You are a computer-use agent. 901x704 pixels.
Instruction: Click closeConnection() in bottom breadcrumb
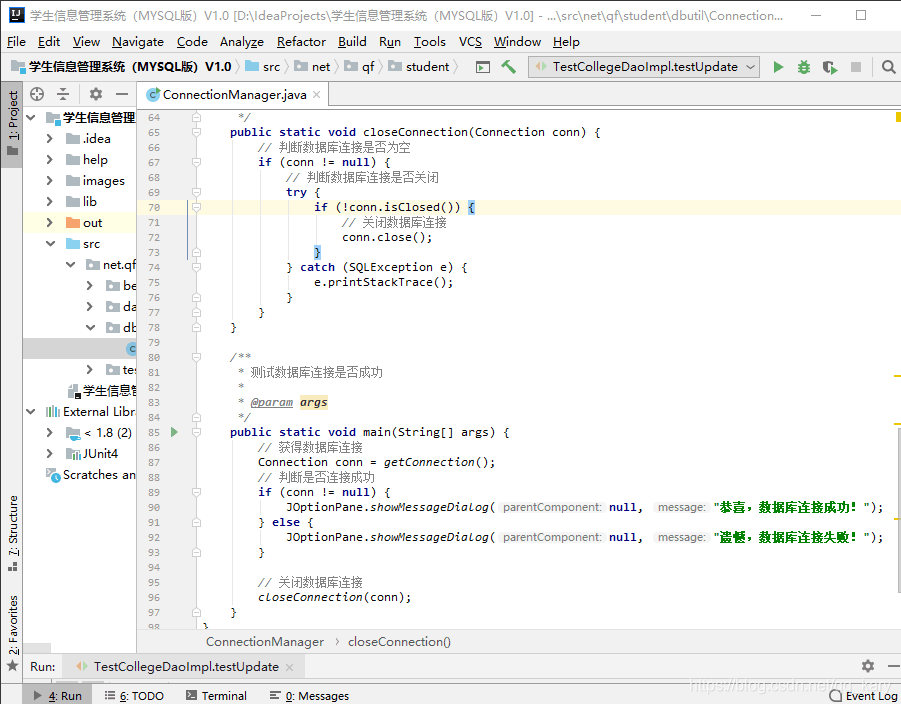(x=399, y=642)
